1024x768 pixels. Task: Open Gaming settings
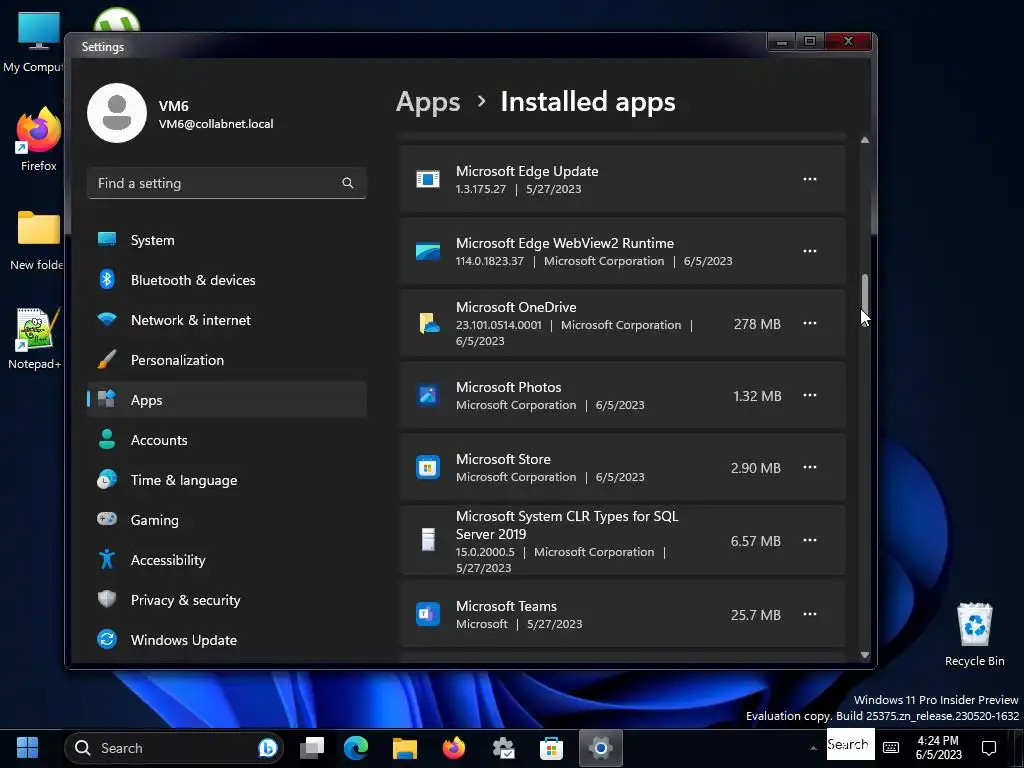tap(227, 520)
